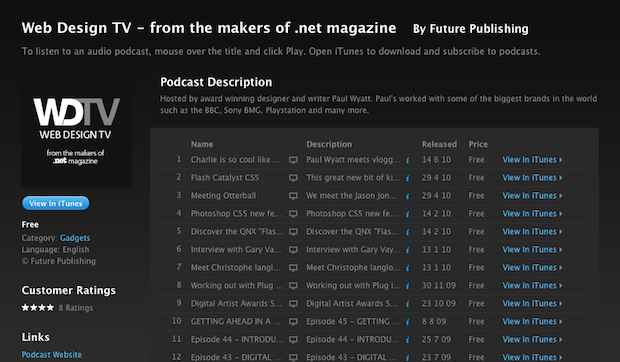This screenshot has height=362, width=620.
Task: View row 4 Photoshop CS5 in iTunes
Action: point(532,213)
